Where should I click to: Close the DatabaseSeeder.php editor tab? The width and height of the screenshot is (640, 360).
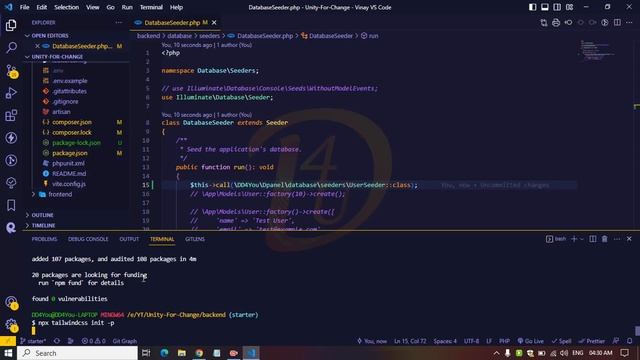click(x=214, y=22)
